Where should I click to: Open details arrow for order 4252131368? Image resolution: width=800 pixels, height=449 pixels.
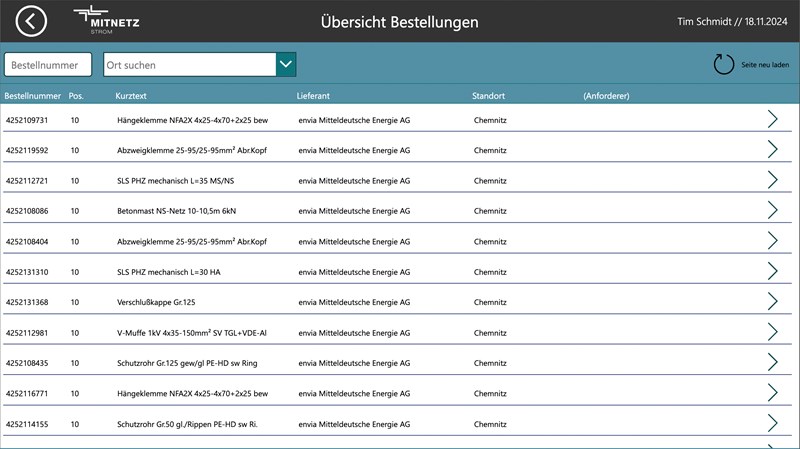(772, 302)
